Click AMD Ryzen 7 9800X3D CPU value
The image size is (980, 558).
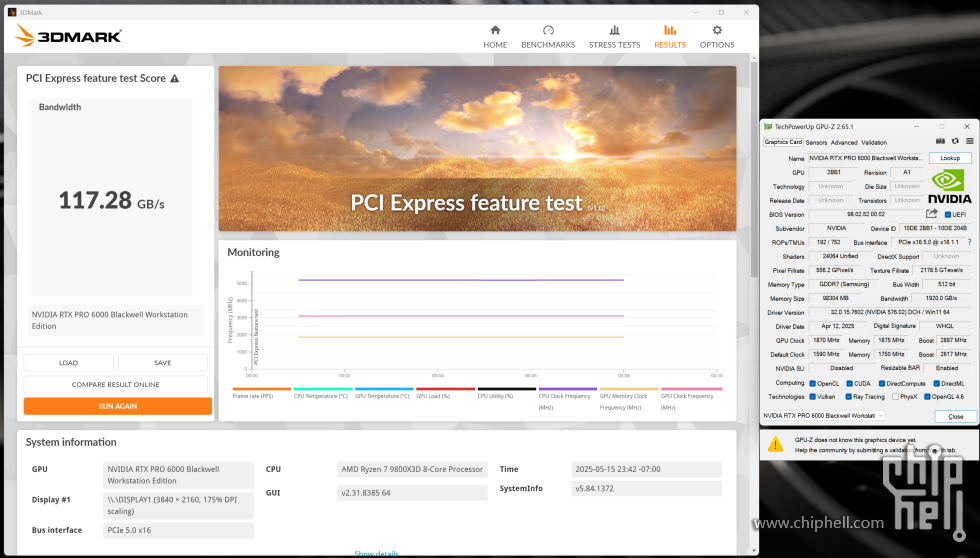click(412, 469)
